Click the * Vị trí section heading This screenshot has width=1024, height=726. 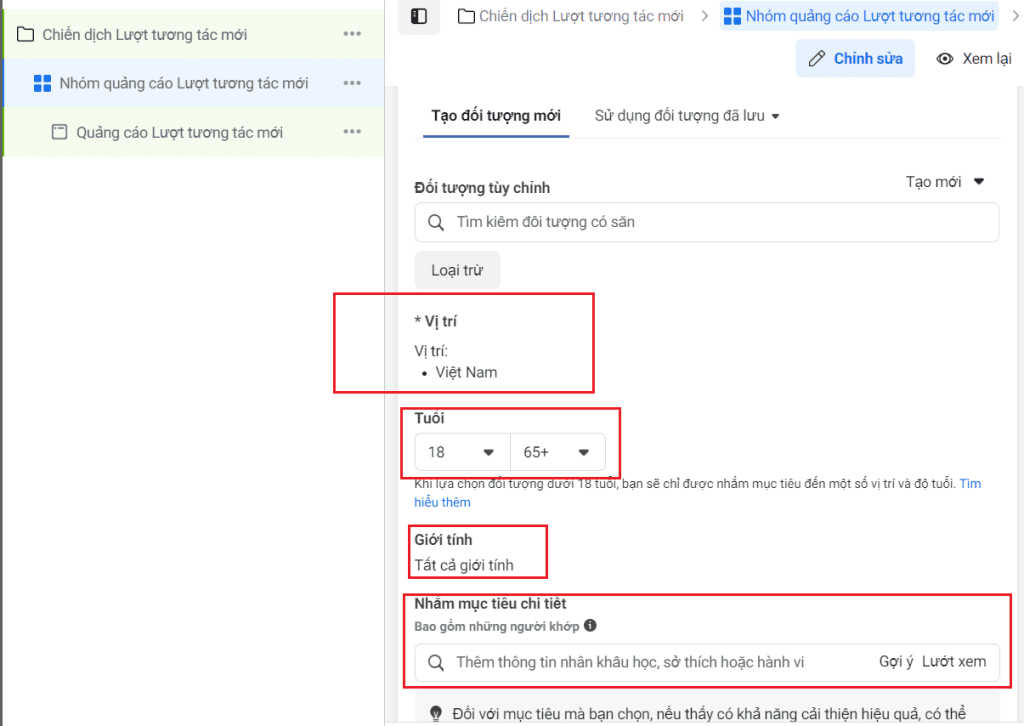tap(436, 321)
